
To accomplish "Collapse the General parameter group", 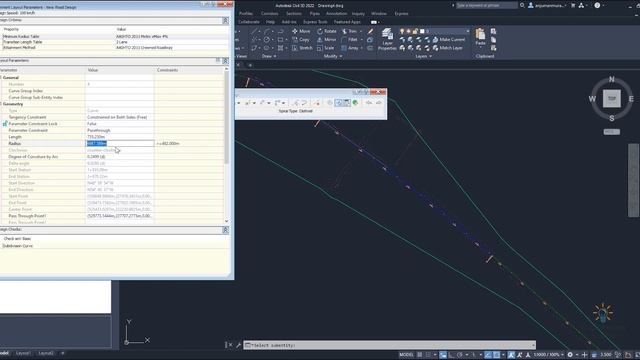I will (1, 78).
